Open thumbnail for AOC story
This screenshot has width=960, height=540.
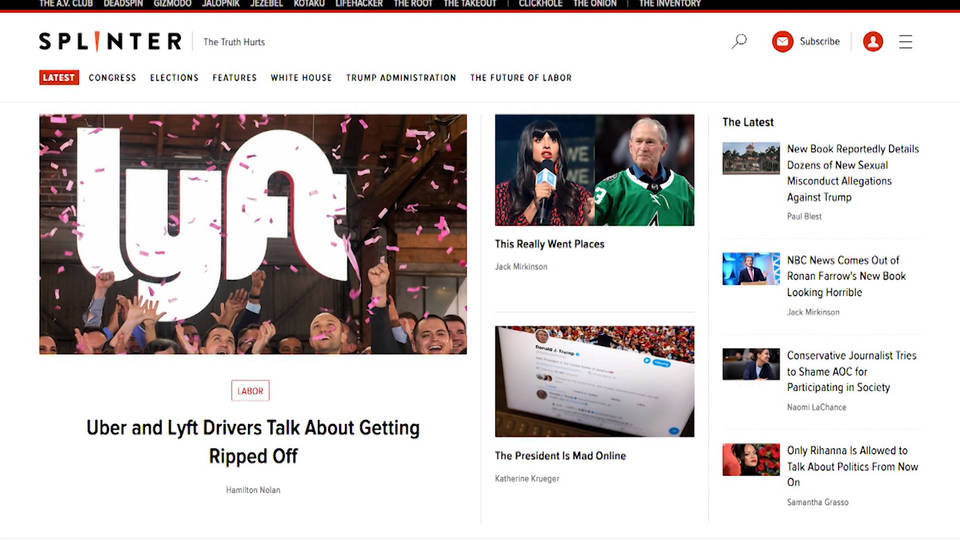(x=751, y=364)
